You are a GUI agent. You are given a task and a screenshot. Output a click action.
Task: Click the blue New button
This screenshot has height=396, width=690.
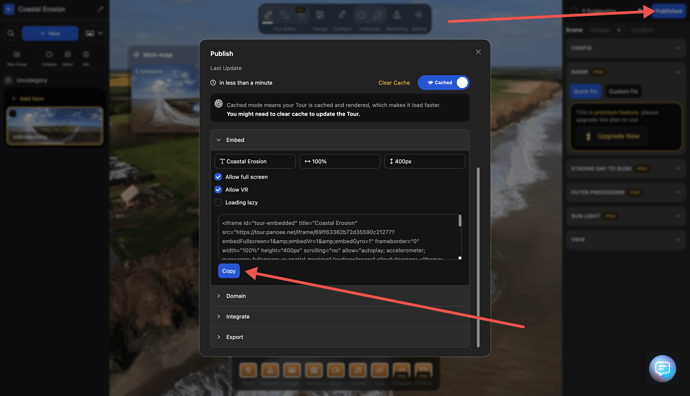pyautogui.click(x=50, y=33)
